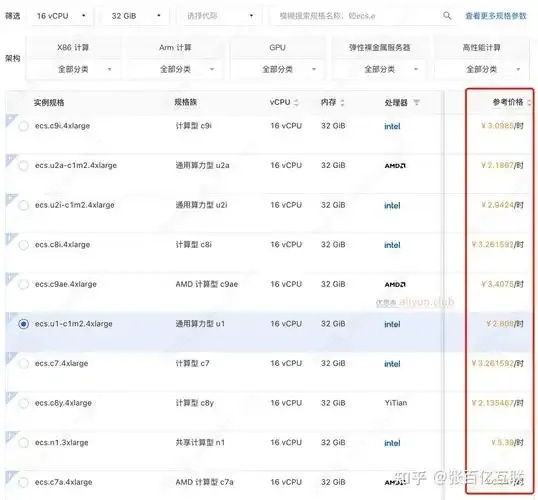This screenshot has width=538, height=500.
Task: Expand 全部分类 under Arm 计算
Action: click(x=175, y=69)
